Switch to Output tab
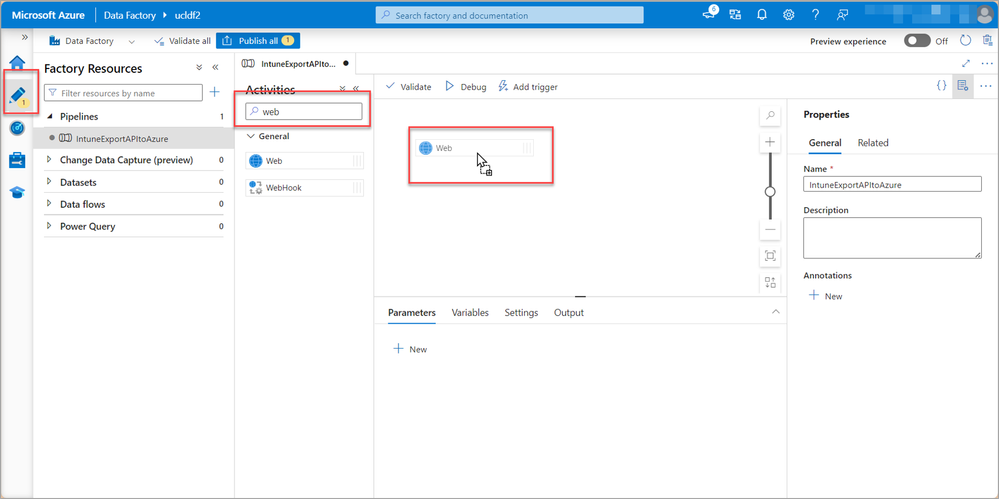 coord(569,313)
